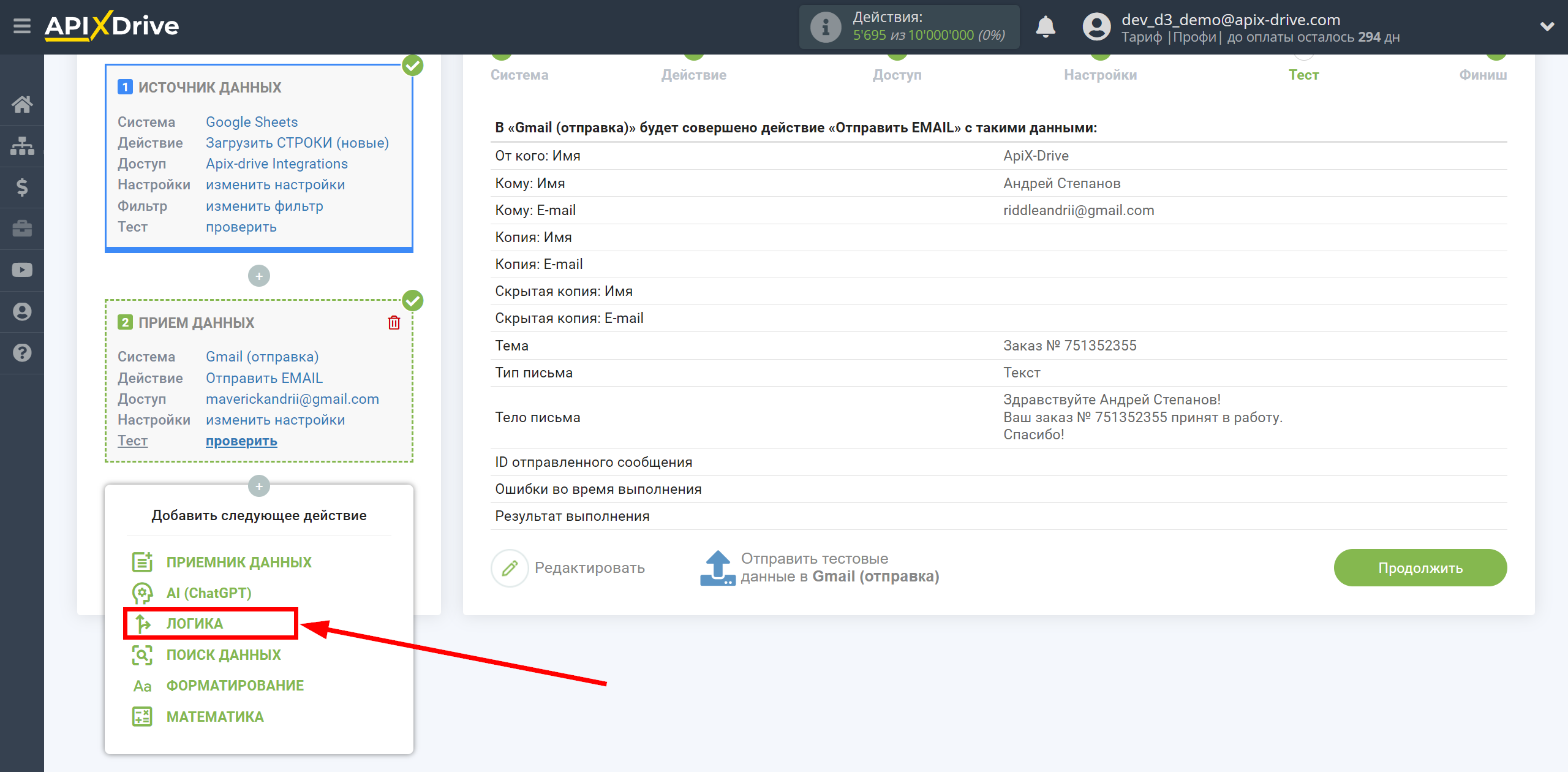Click source изменить настройки link
Screen dimensions: 1568x772
click(275, 184)
